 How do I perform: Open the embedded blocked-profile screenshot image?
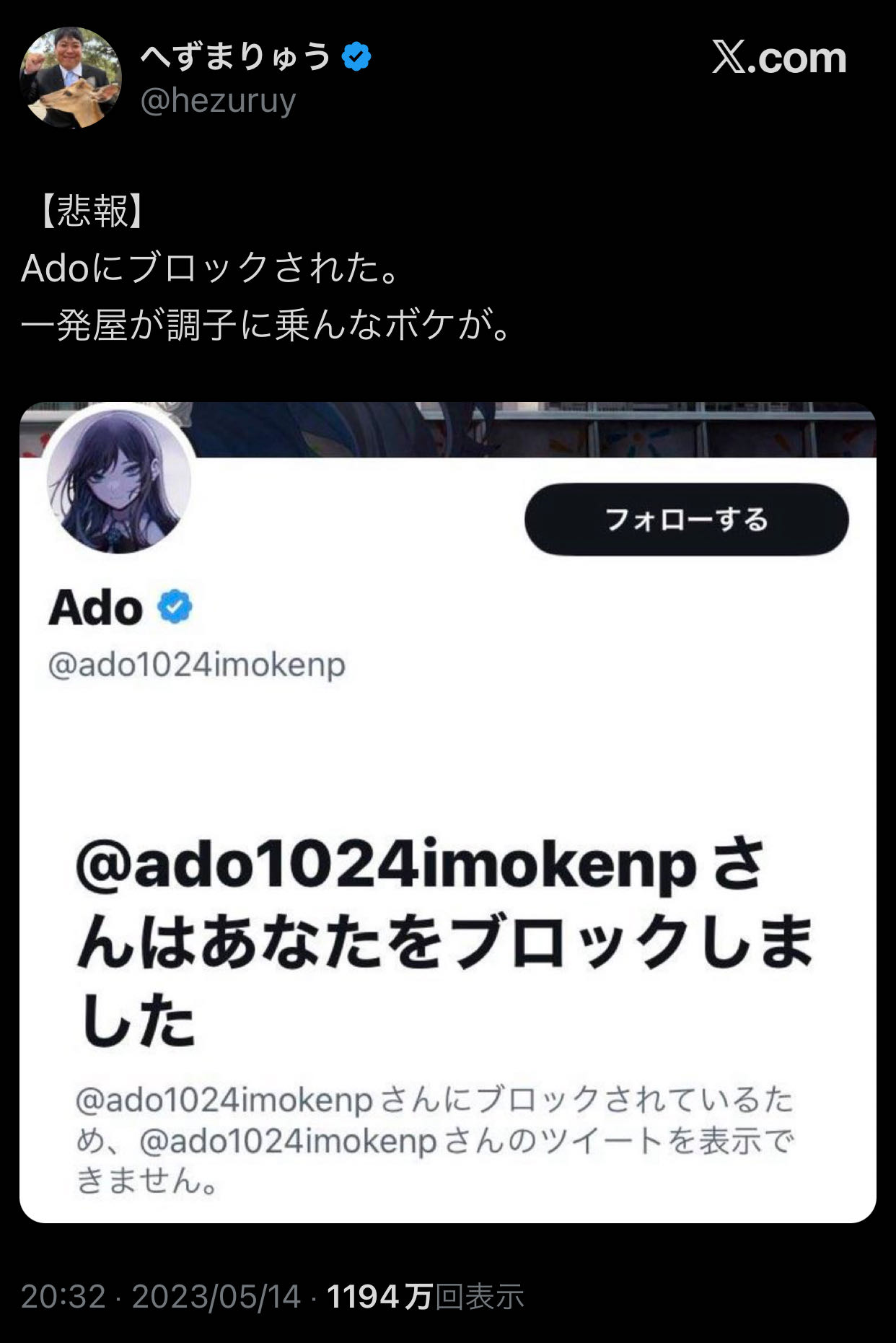[448, 813]
